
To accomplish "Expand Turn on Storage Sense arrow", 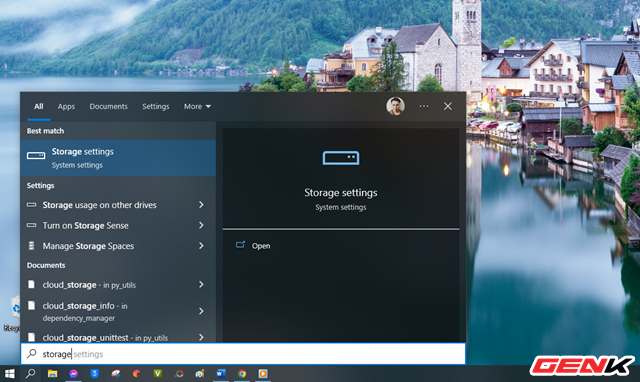I will coord(201,225).
